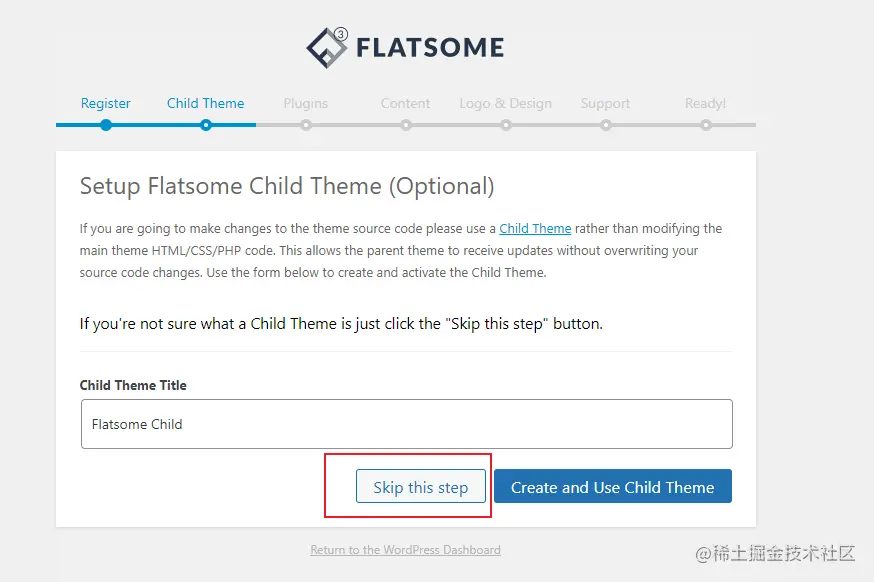874x582 pixels.
Task: Click the Skip this step button
Action: click(421, 486)
